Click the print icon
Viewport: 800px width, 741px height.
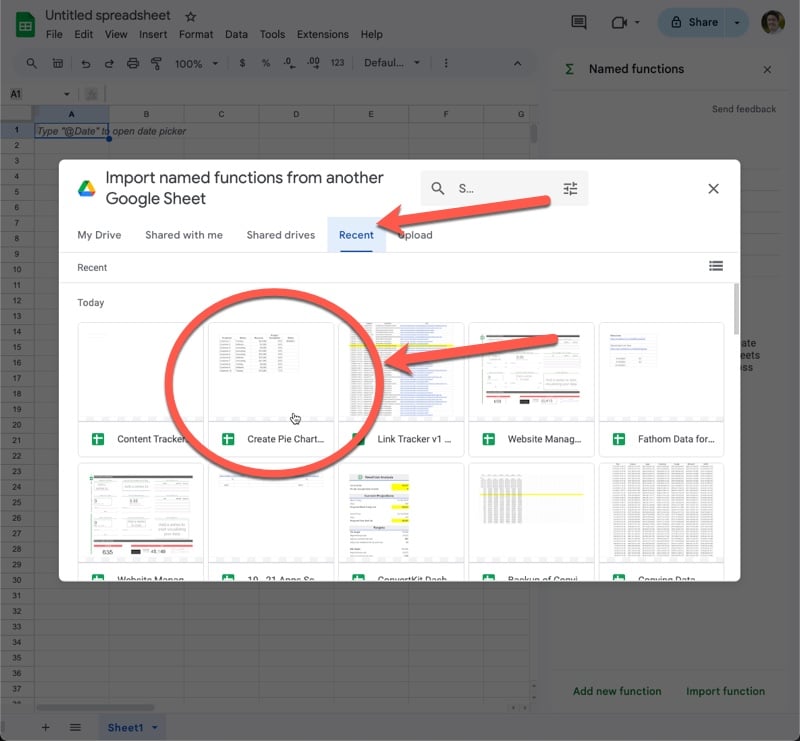coord(133,63)
